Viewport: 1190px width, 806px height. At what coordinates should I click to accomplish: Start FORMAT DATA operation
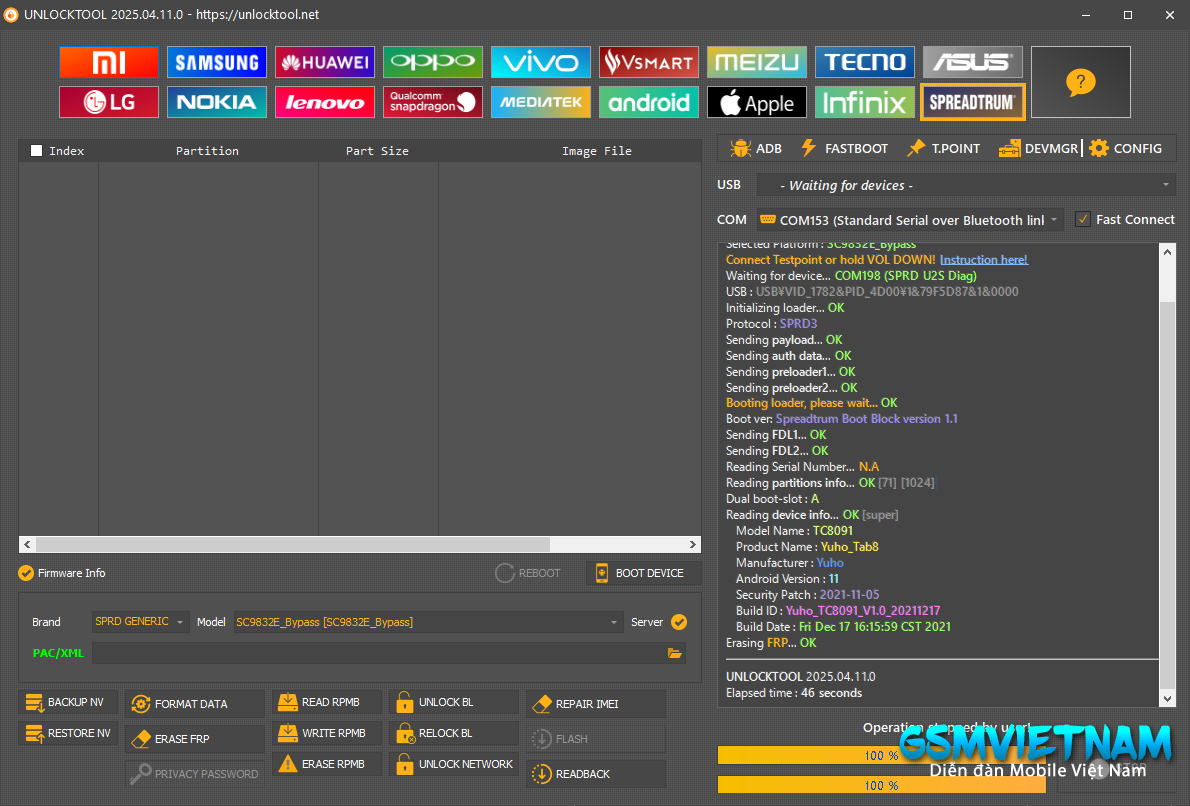pos(195,704)
